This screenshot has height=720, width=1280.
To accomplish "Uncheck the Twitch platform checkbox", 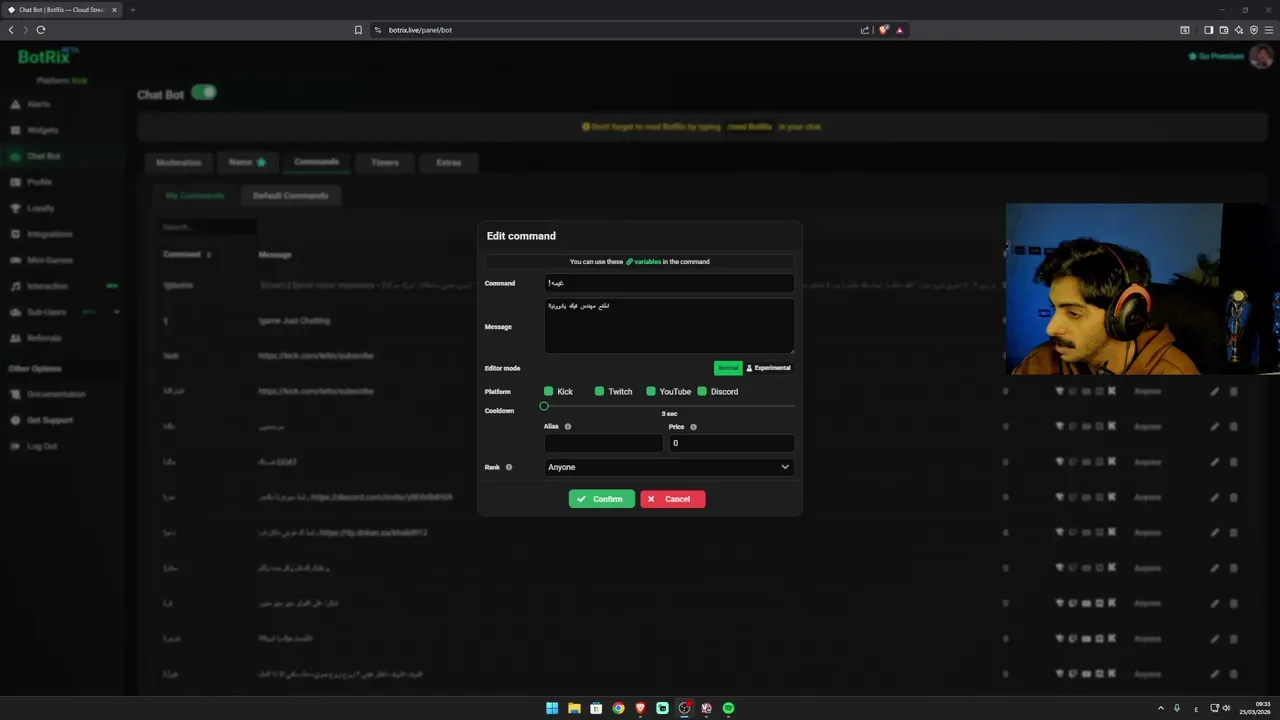I will (599, 391).
